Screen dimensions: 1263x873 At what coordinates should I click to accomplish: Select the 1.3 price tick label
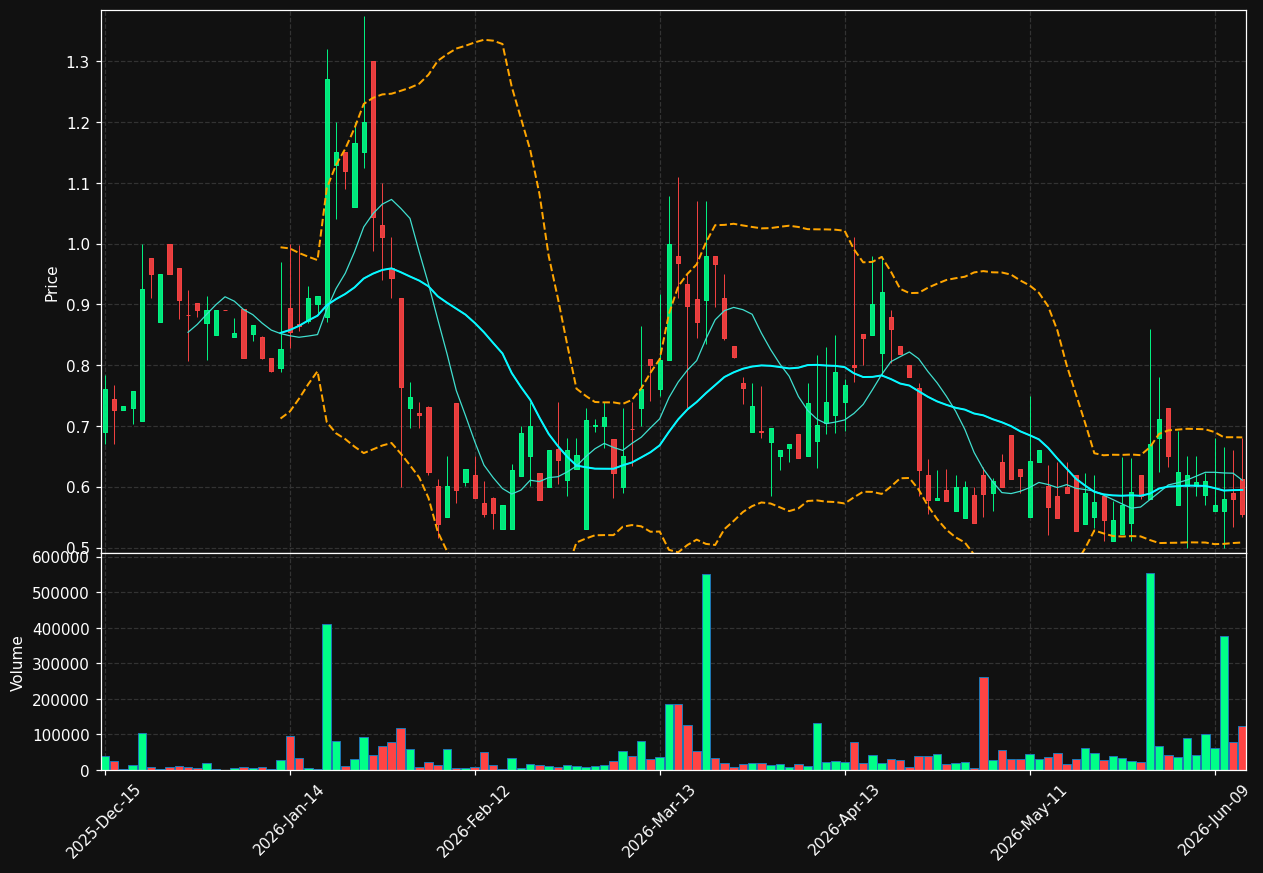(78, 62)
